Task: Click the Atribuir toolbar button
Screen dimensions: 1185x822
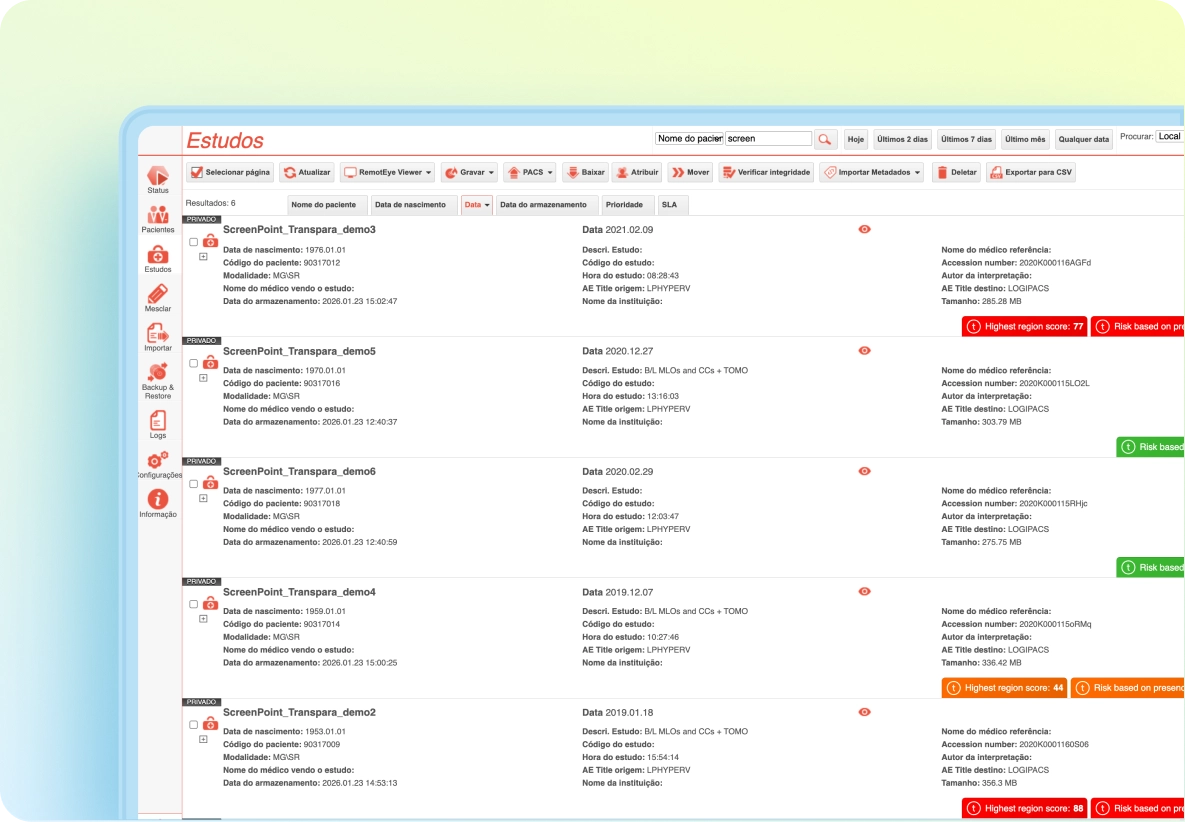Action: tap(636, 172)
